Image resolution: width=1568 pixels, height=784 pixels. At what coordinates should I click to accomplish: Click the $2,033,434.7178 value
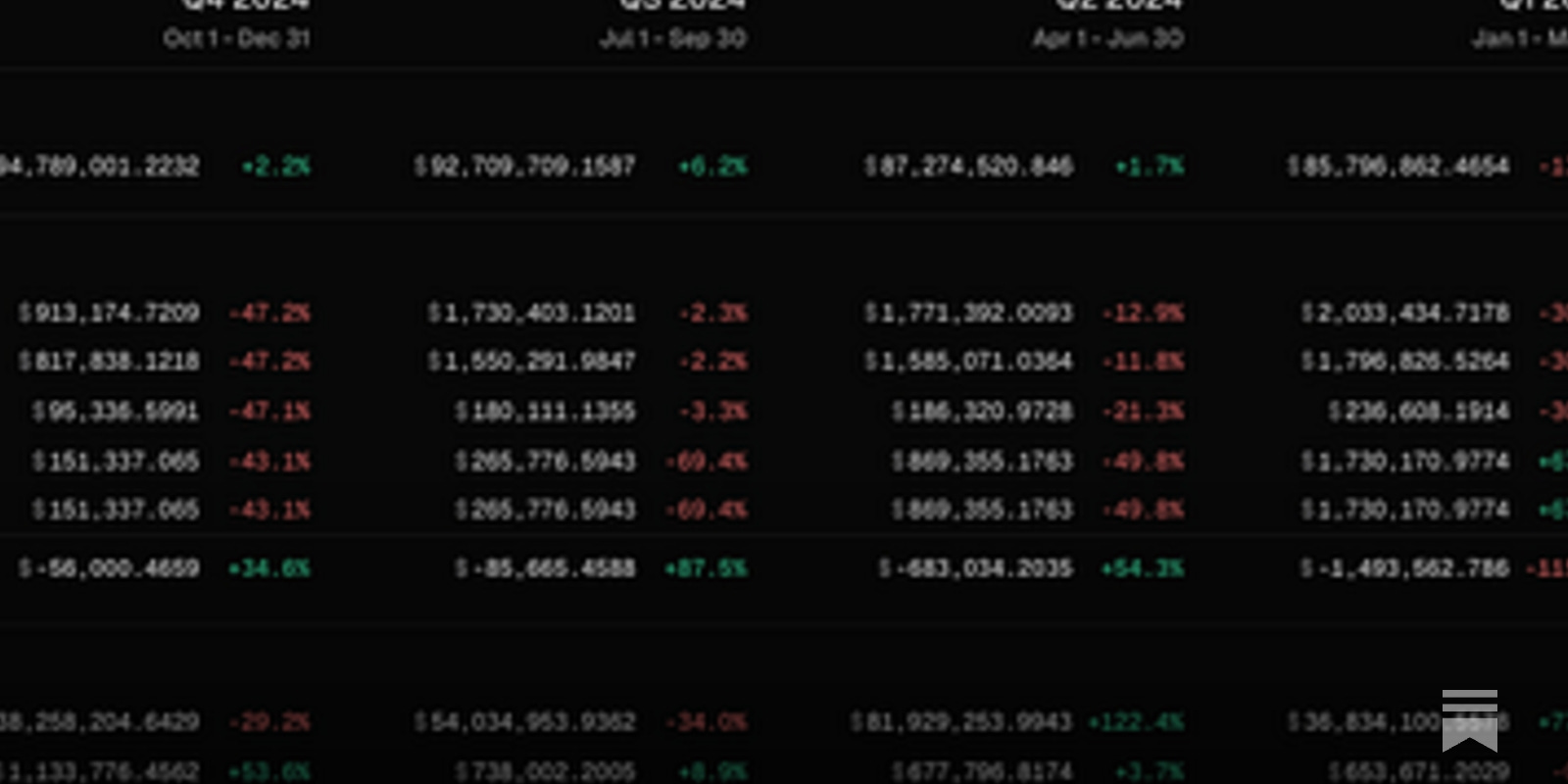click(x=1405, y=314)
